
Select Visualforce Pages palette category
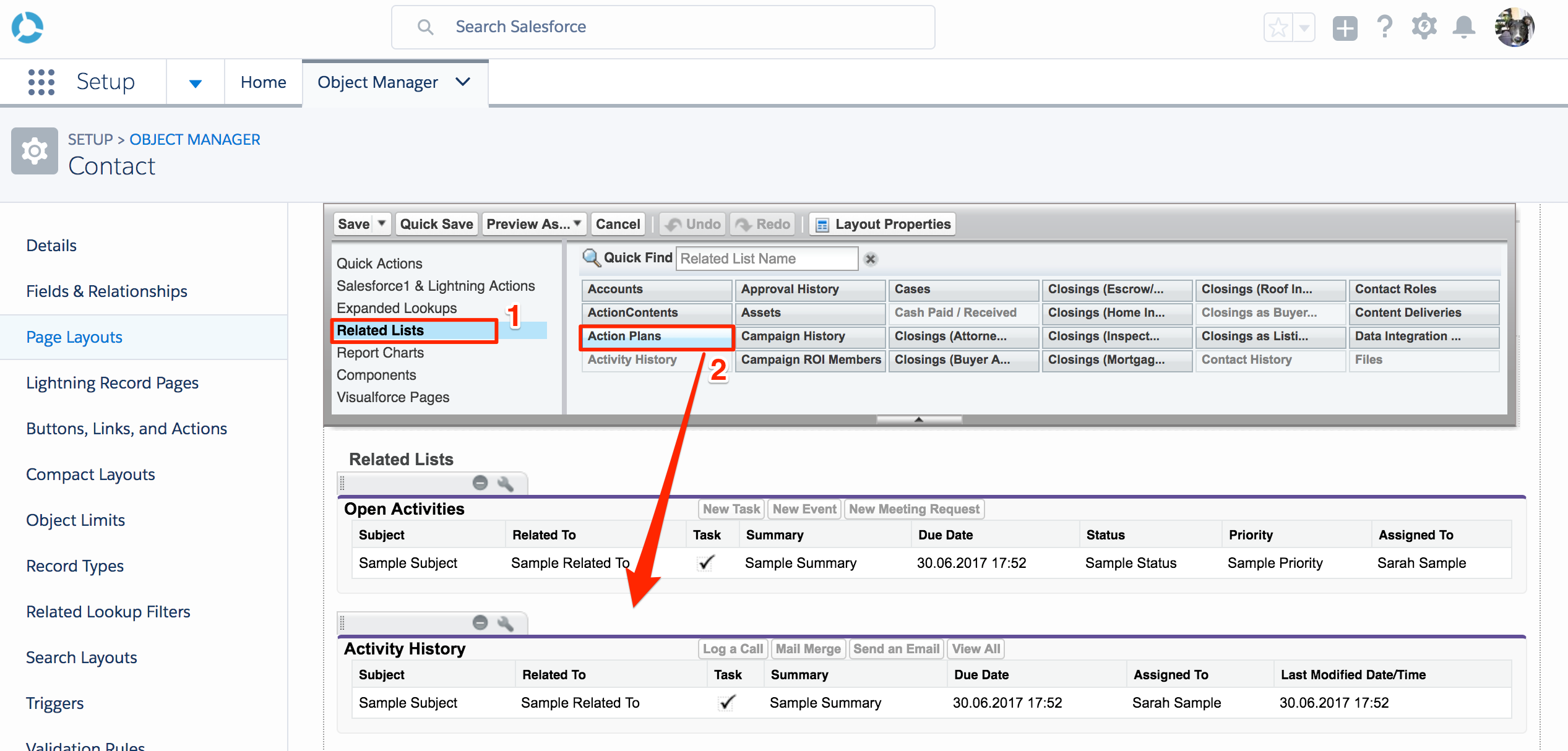point(393,397)
